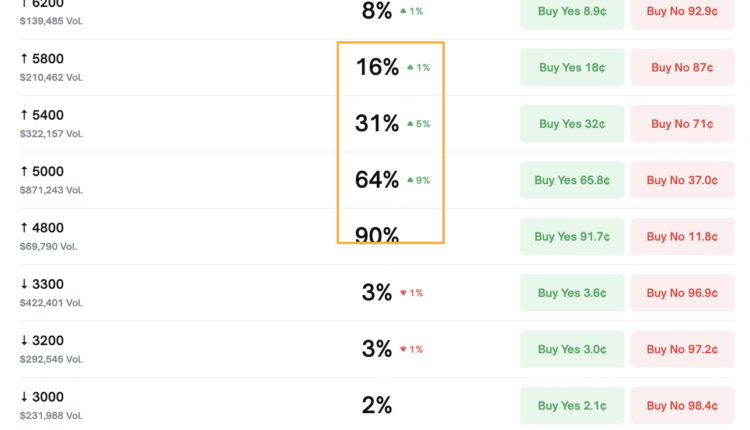Click the 64% chance for 5000
Image resolution: width=750 pixels, height=430 pixels.
pos(377,180)
